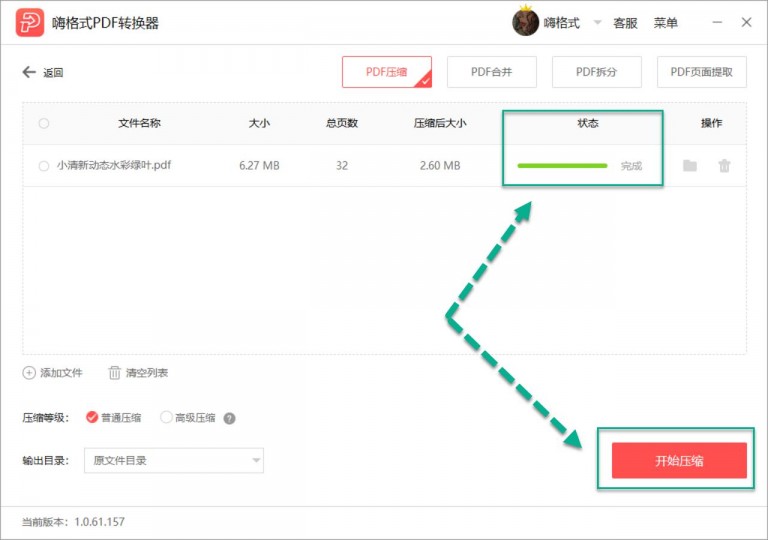Close the converter window

coord(746,23)
